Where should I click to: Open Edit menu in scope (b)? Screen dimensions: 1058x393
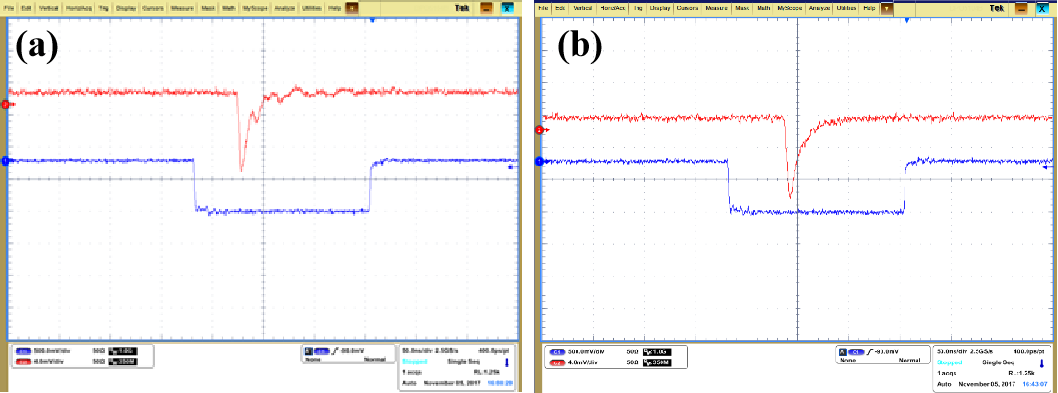(560, 8)
